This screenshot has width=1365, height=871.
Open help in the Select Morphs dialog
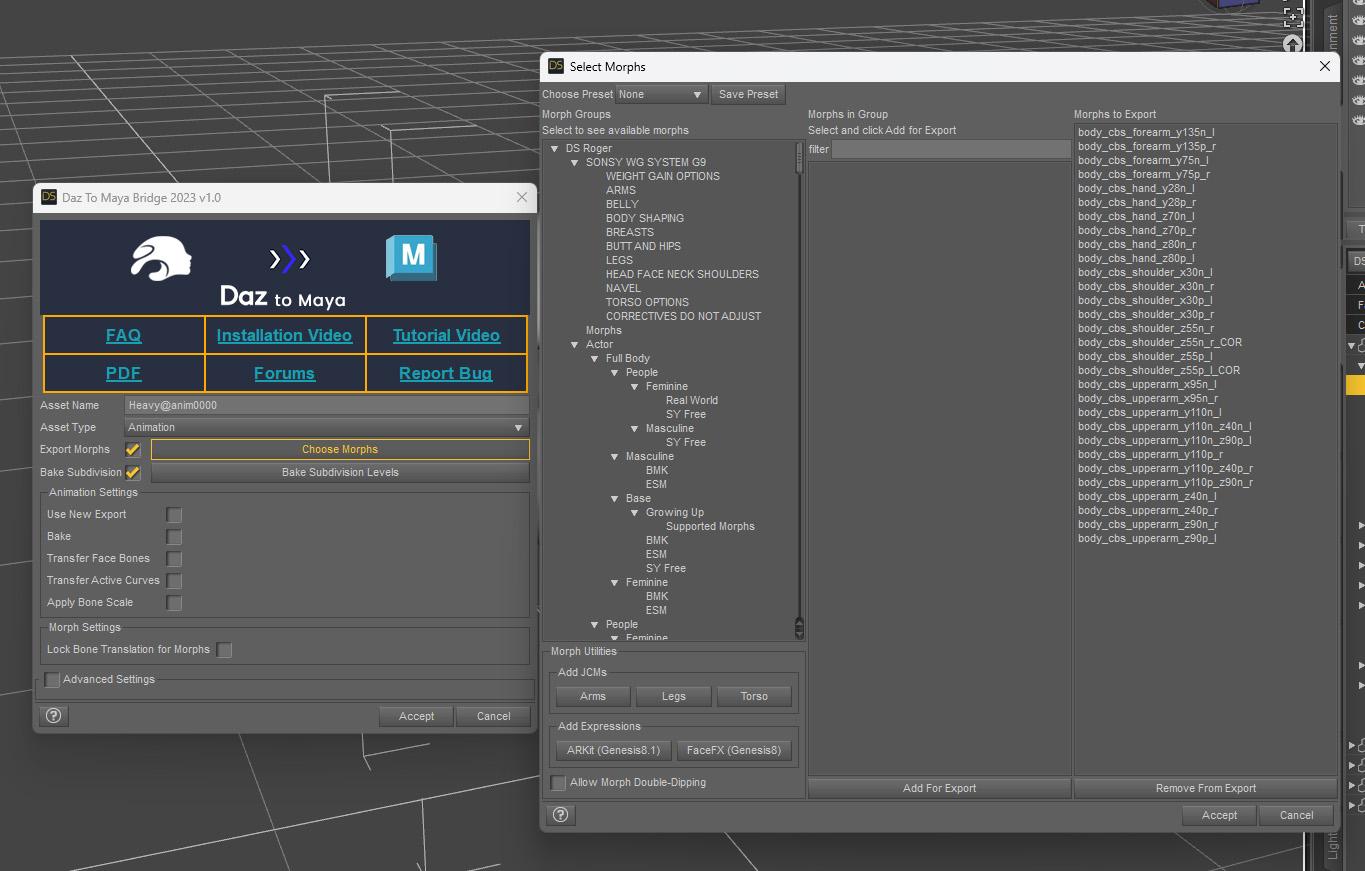point(561,815)
